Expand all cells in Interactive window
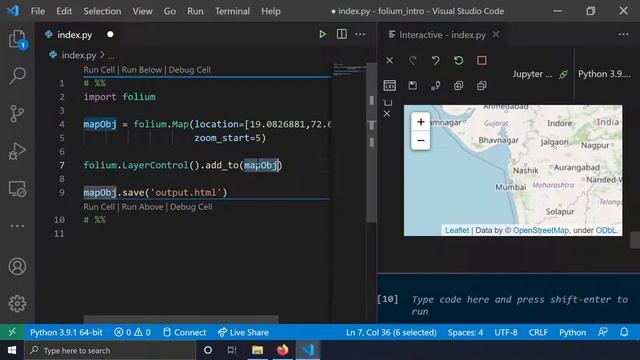 458,85
